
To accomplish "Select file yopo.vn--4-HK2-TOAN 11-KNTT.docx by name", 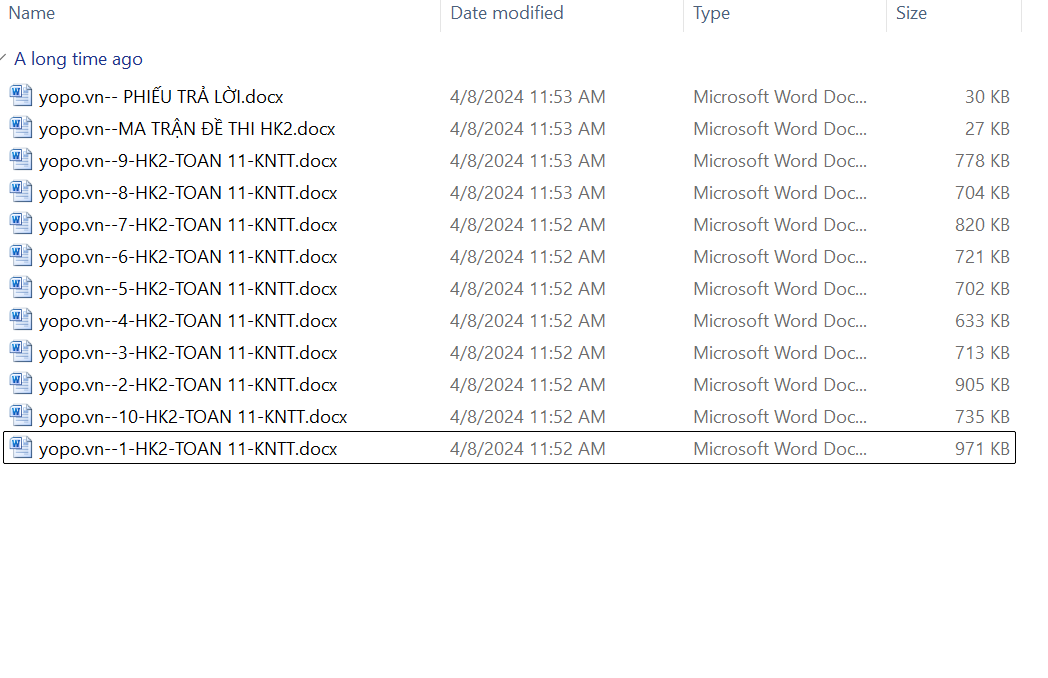I will [188, 321].
